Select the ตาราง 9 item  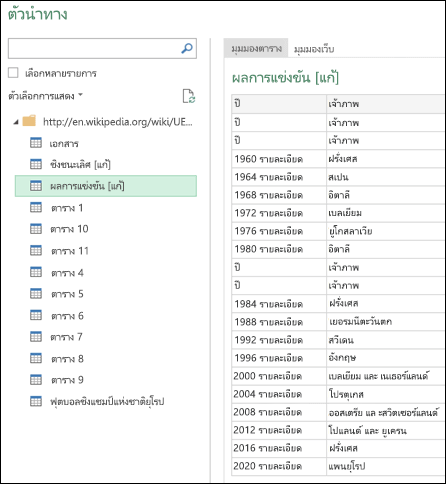tap(67, 380)
